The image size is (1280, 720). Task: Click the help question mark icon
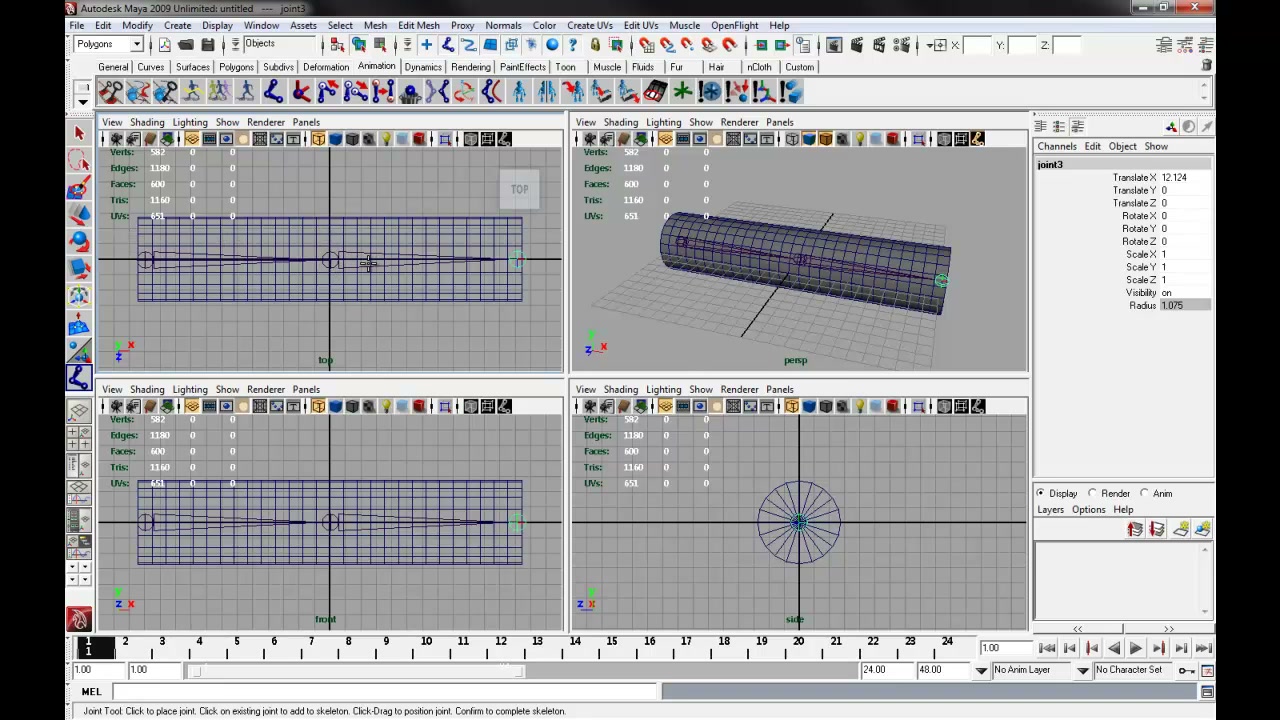[x=573, y=45]
